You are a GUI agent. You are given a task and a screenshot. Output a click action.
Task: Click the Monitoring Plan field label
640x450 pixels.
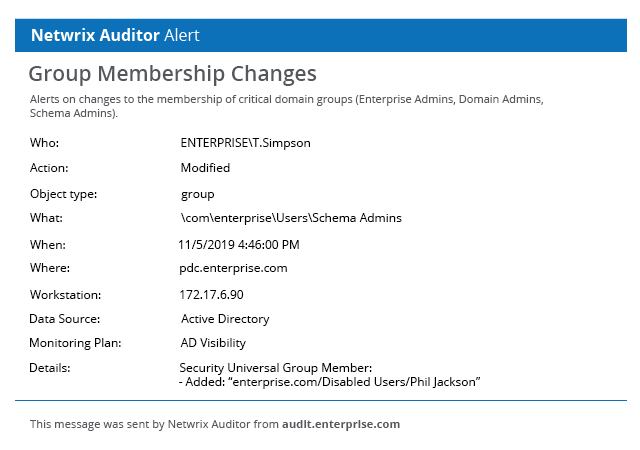(x=75, y=343)
